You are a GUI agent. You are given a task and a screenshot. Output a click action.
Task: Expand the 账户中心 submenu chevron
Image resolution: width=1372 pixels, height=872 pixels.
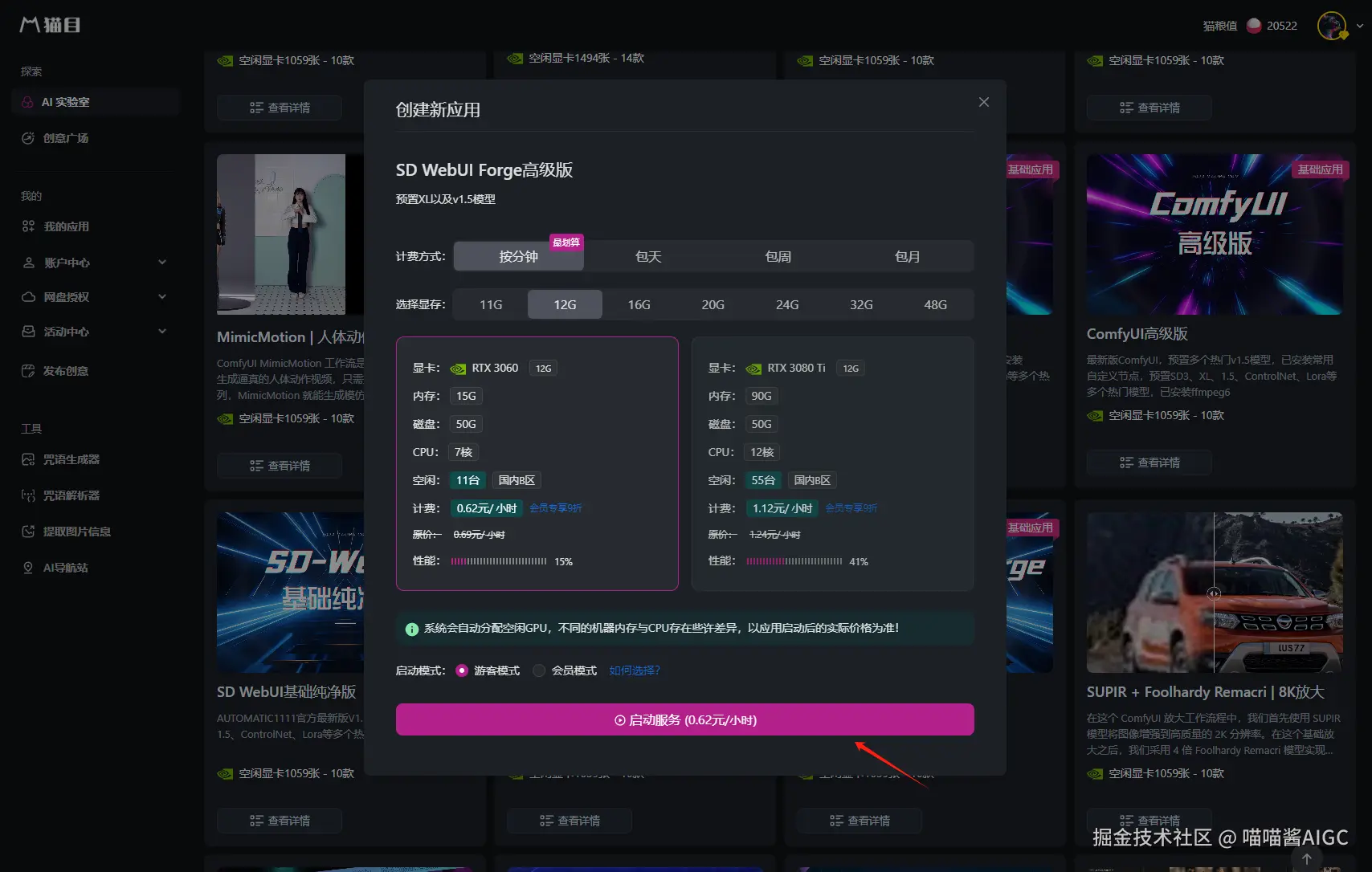coord(162,263)
